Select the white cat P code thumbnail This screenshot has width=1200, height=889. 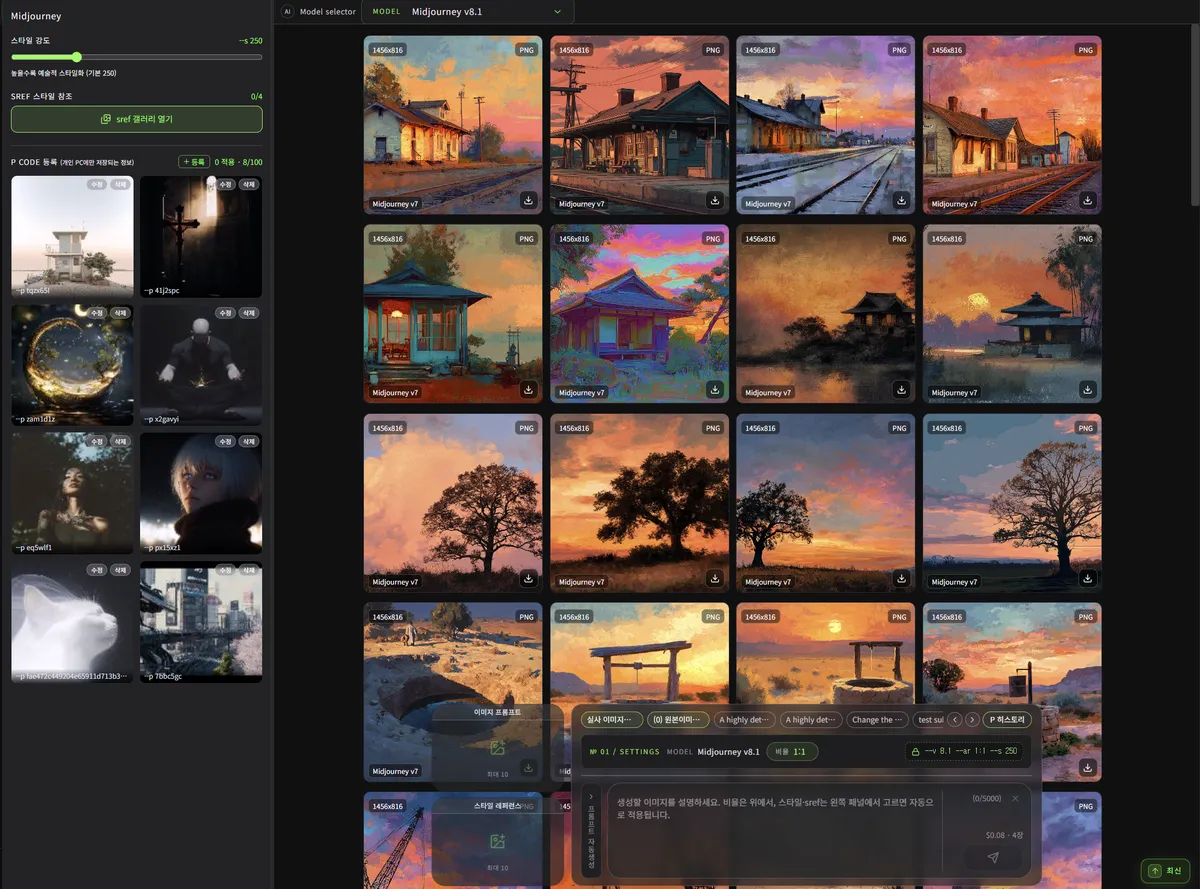(72, 623)
